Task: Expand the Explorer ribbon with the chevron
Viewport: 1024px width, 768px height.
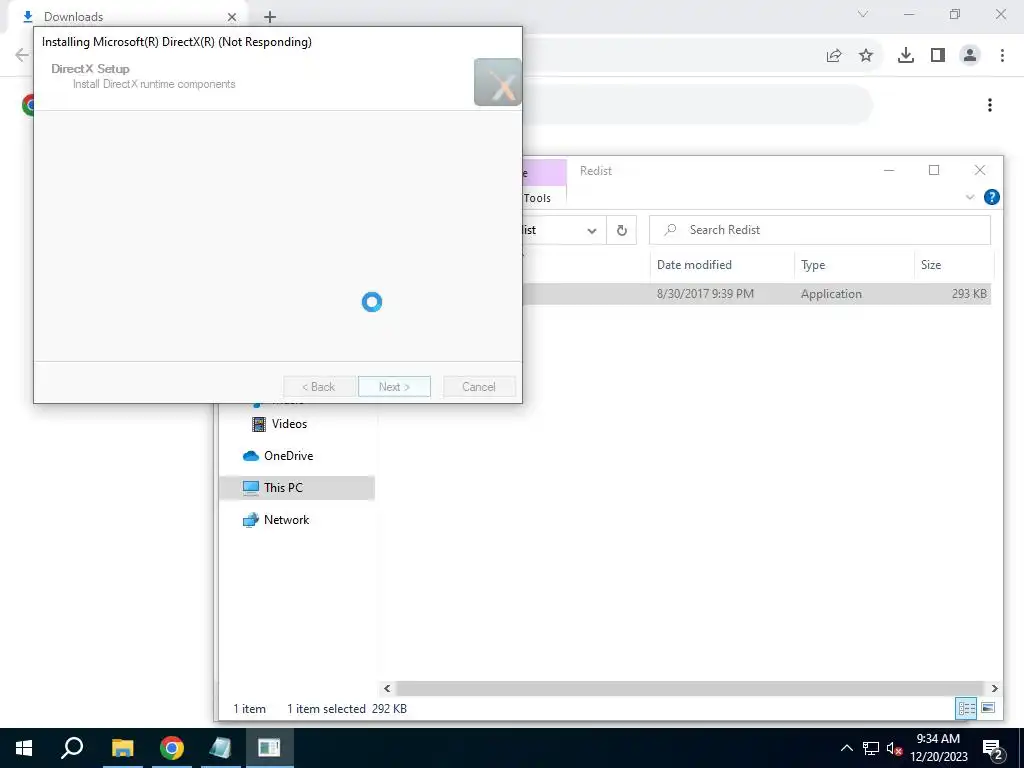Action: (x=970, y=197)
